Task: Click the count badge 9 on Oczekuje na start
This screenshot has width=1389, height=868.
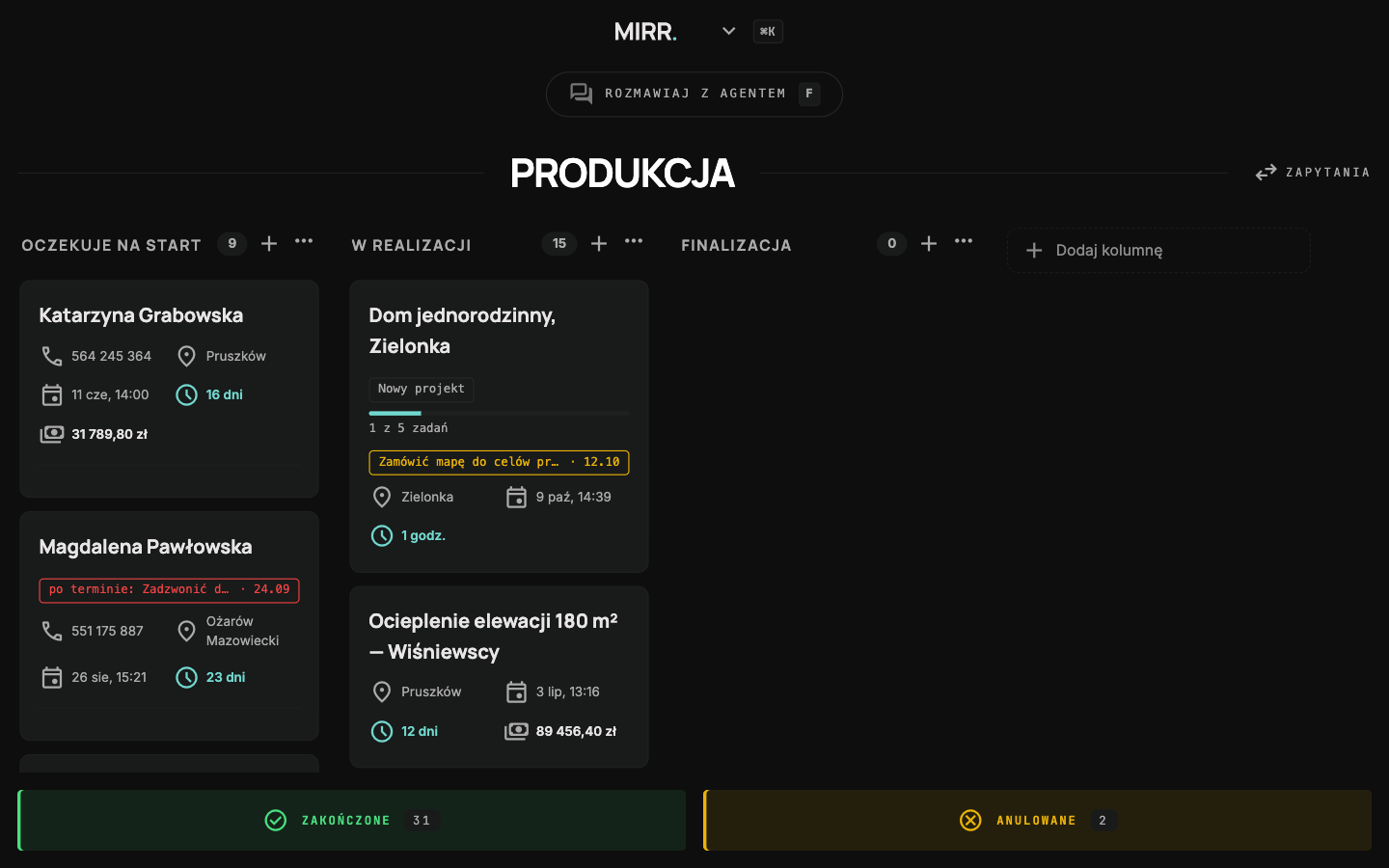Action: pyautogui.click(x=232, y=243)
